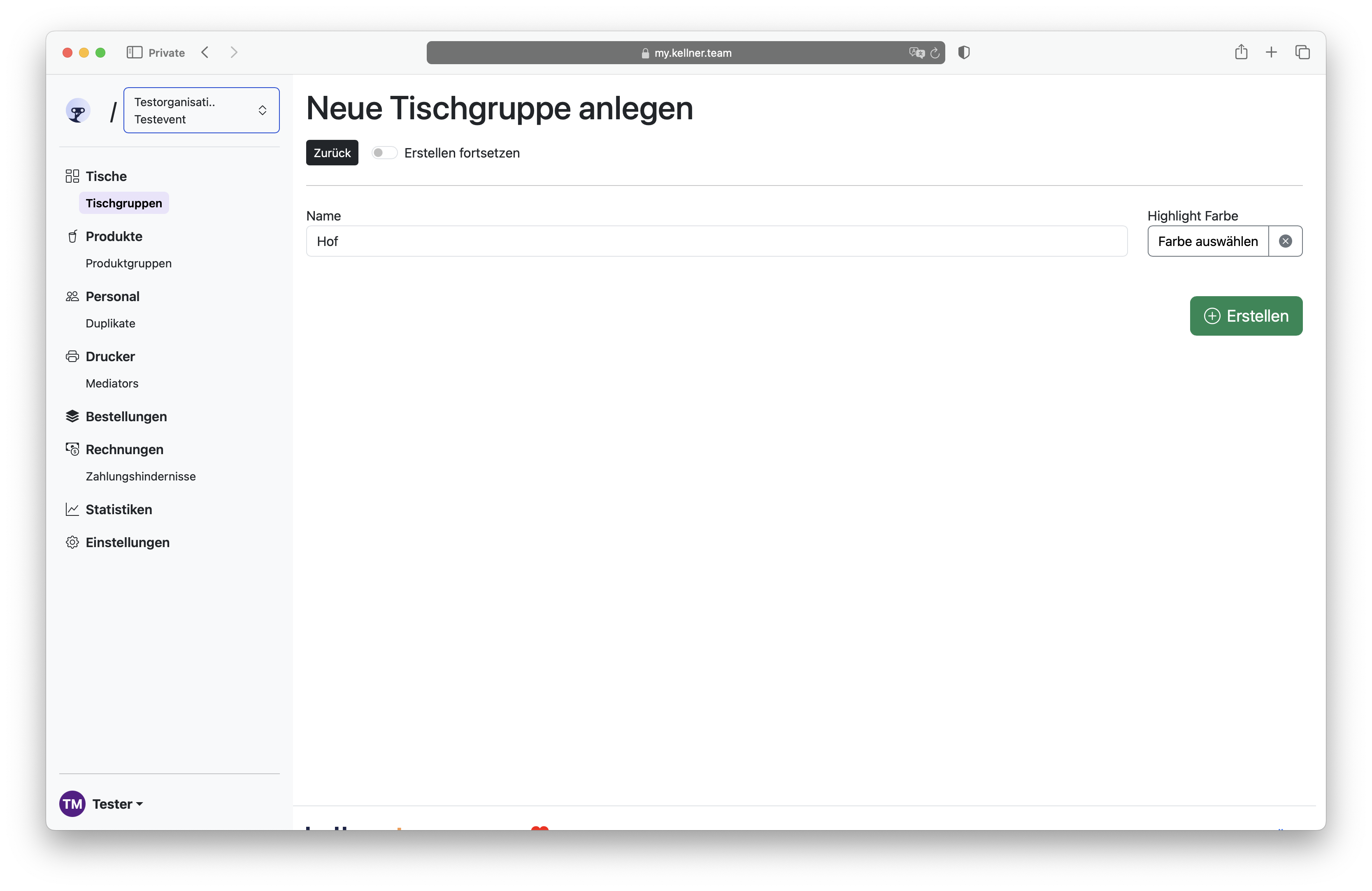Screen dimensions: 1372x891
Task: Open Drucker section
Action: click(x=110, y=356)
